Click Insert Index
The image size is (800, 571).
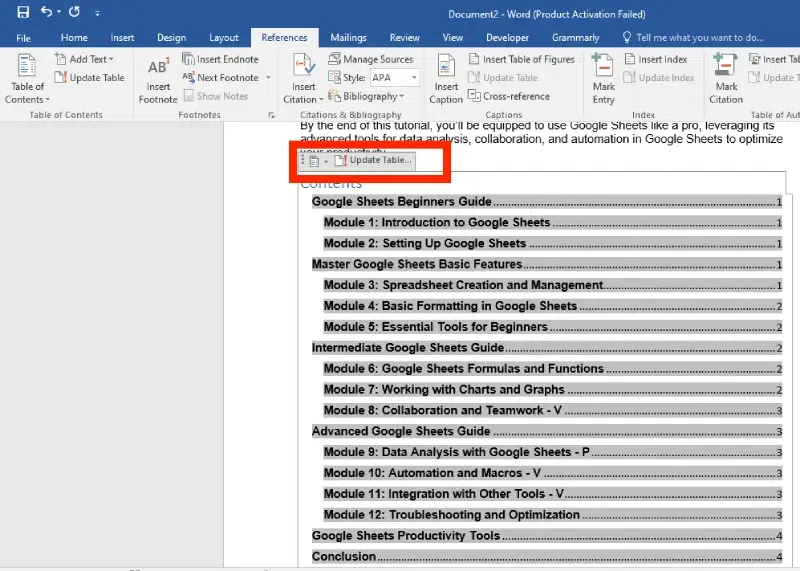tap(656, 59)
